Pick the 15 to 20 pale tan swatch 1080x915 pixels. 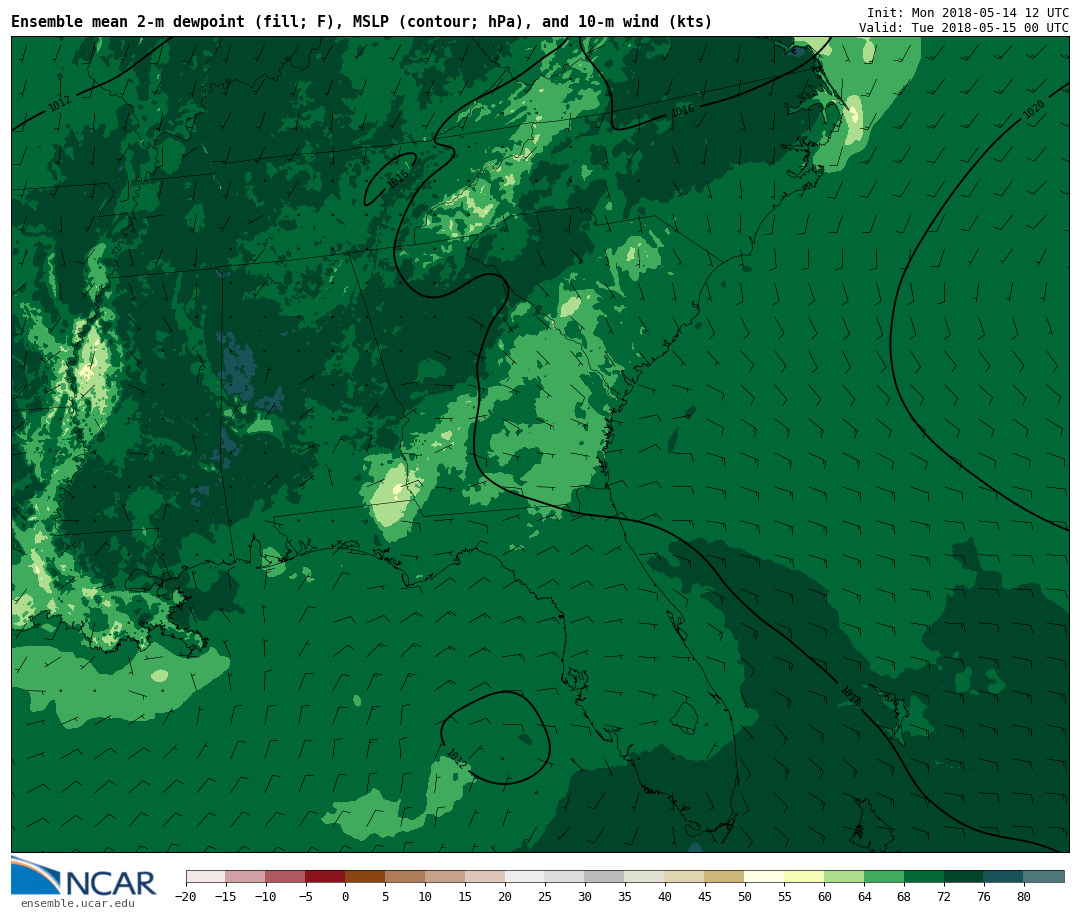coord(486,877)
